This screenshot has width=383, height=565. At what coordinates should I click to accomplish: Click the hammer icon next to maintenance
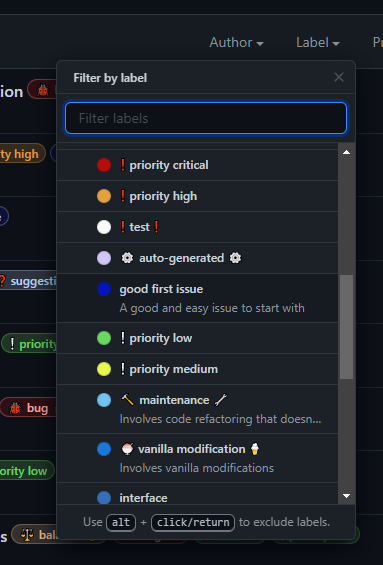[127, 400]
